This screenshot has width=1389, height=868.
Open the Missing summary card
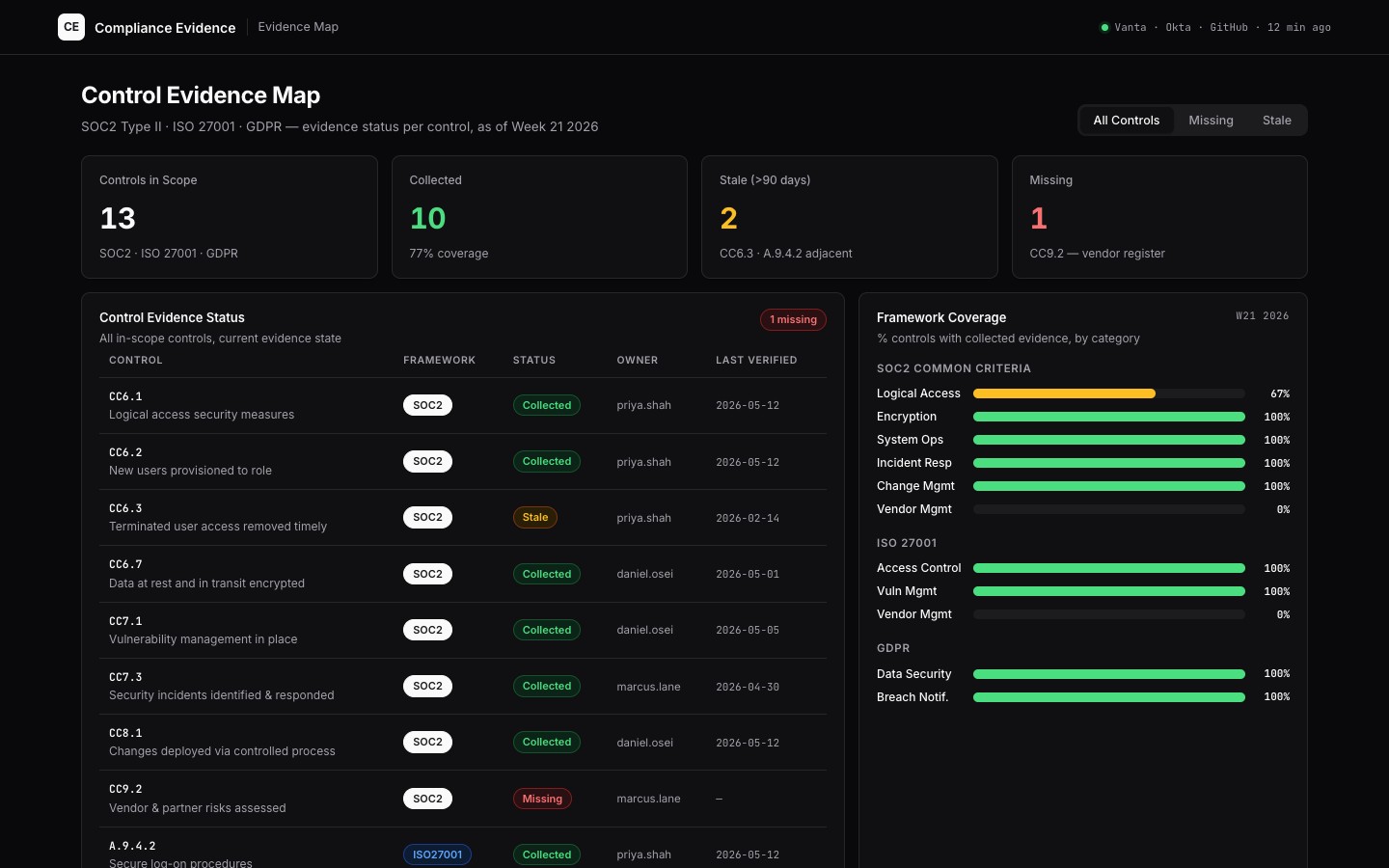point(1159,217)
